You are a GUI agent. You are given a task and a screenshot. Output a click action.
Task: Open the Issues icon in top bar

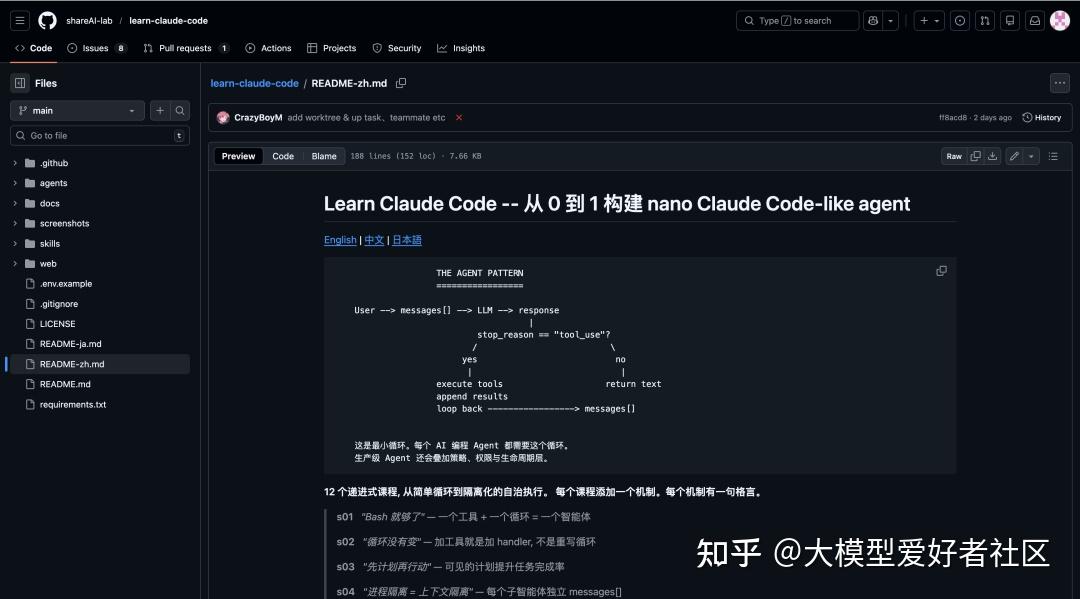[x=959, y=21]
